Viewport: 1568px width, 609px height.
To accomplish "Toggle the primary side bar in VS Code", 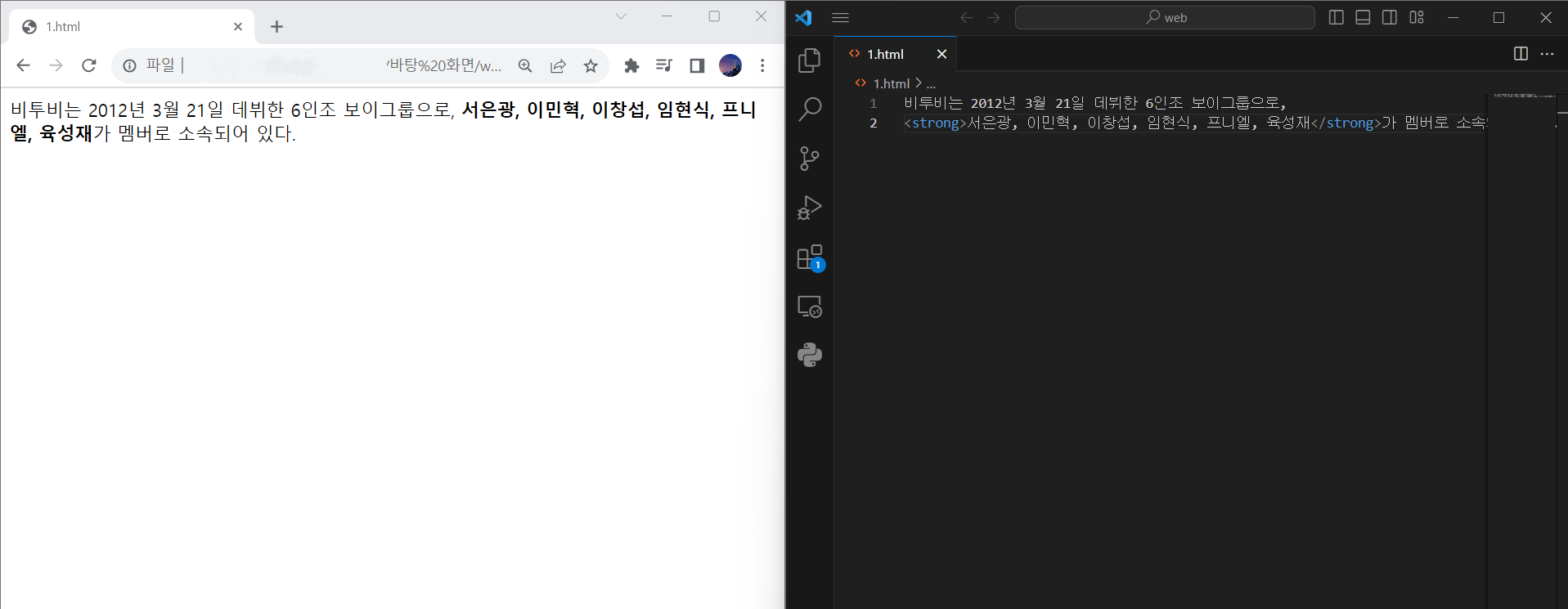I will (x=1337, y=17).
